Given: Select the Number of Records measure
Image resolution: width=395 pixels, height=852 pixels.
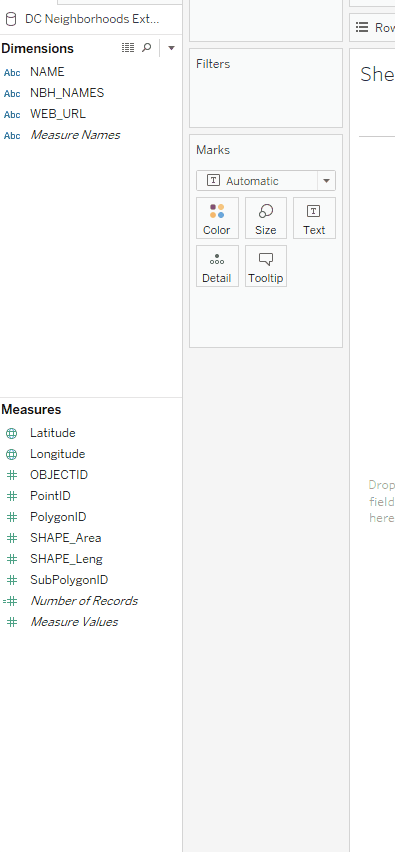Looking at the screenshot, I should [x=84, y=601].
